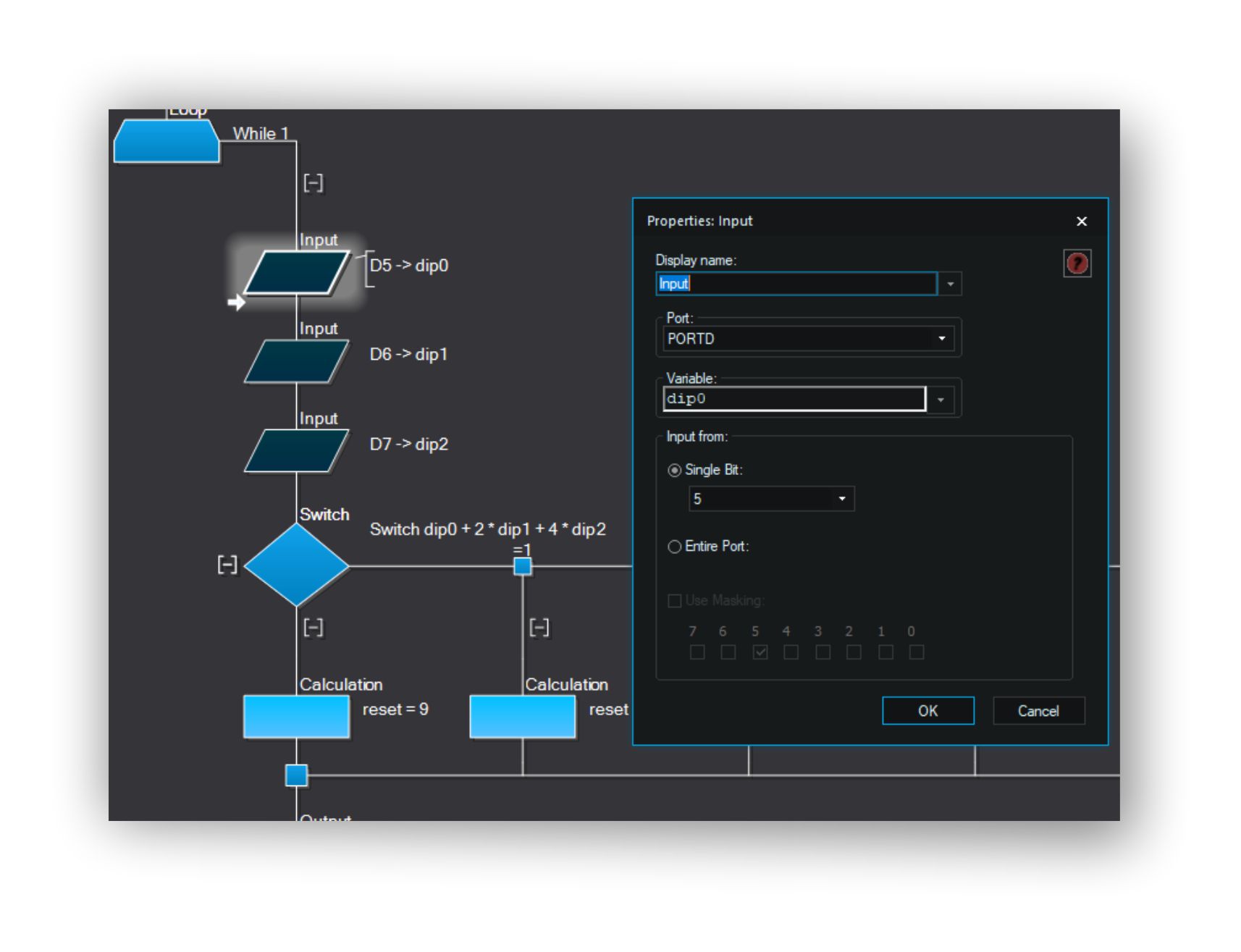Collapse the =1 branch with [-]

[539, 627]
